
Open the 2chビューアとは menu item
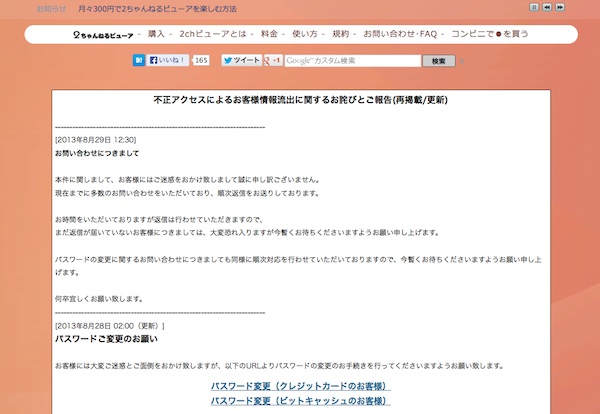[x=213, y=34]
